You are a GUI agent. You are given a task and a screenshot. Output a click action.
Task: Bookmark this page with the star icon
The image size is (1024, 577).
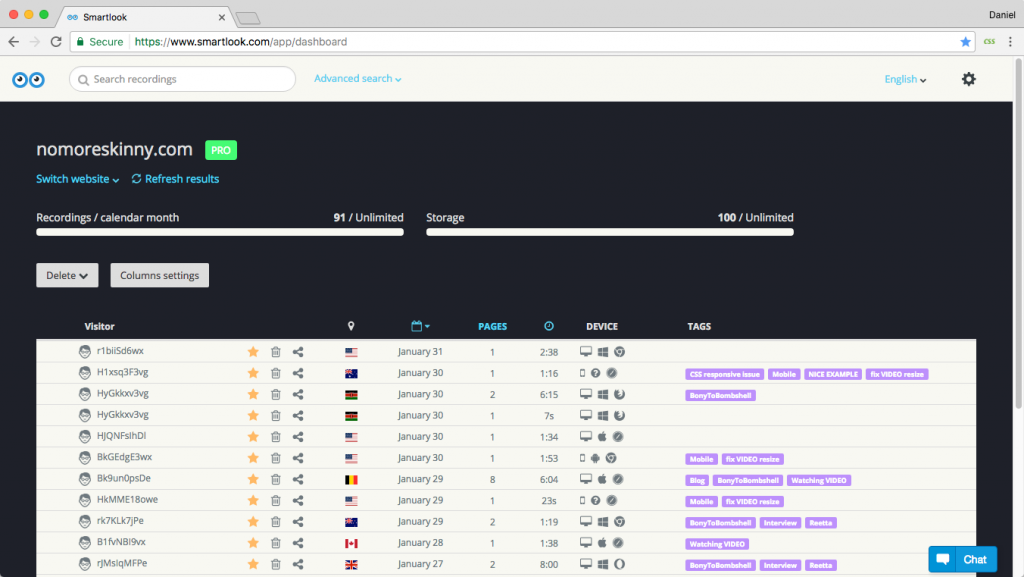click(965, 42)
